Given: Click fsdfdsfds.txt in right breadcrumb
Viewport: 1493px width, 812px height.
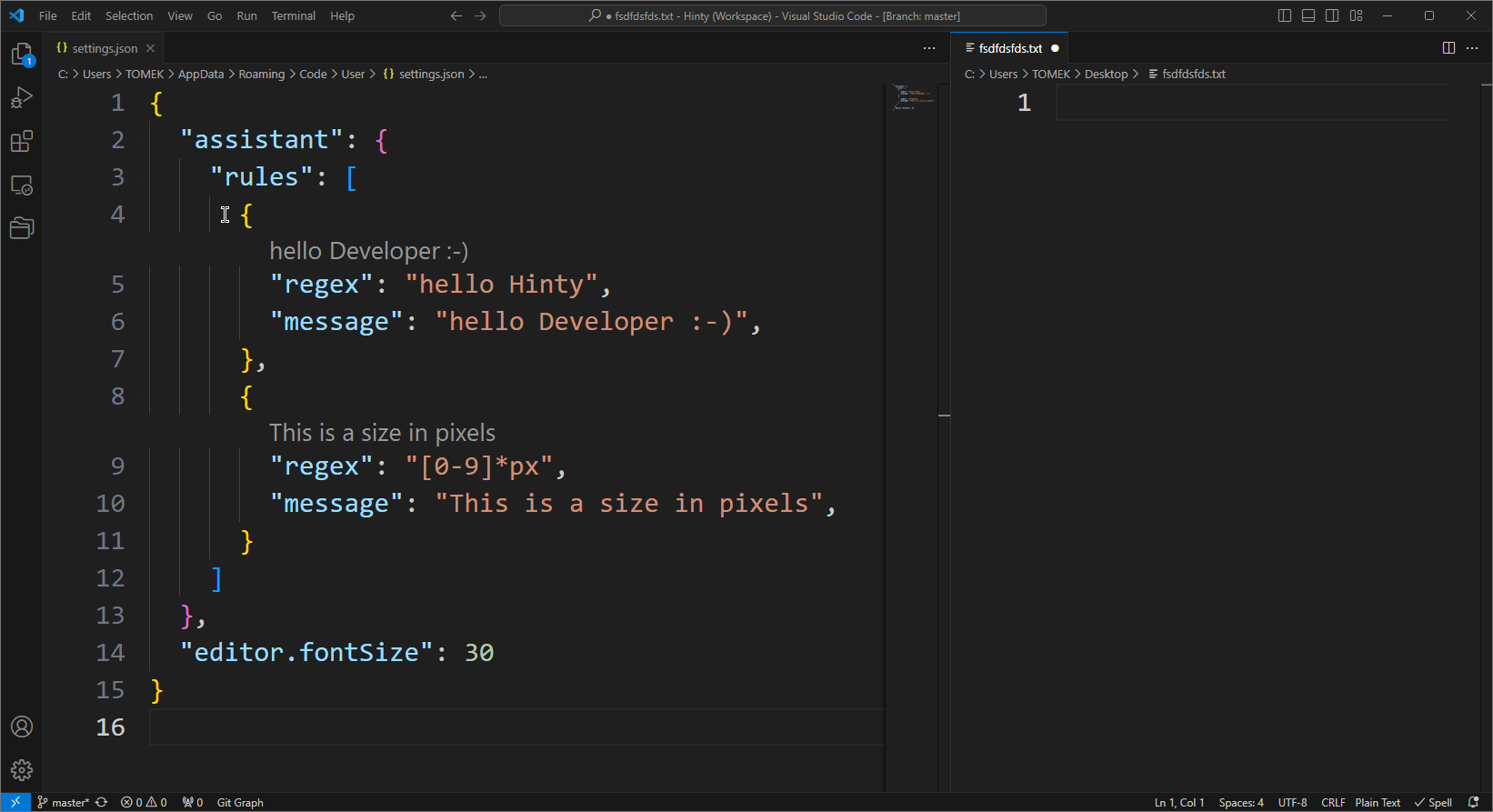Looking at the screenshot, I should (1194, 74).
